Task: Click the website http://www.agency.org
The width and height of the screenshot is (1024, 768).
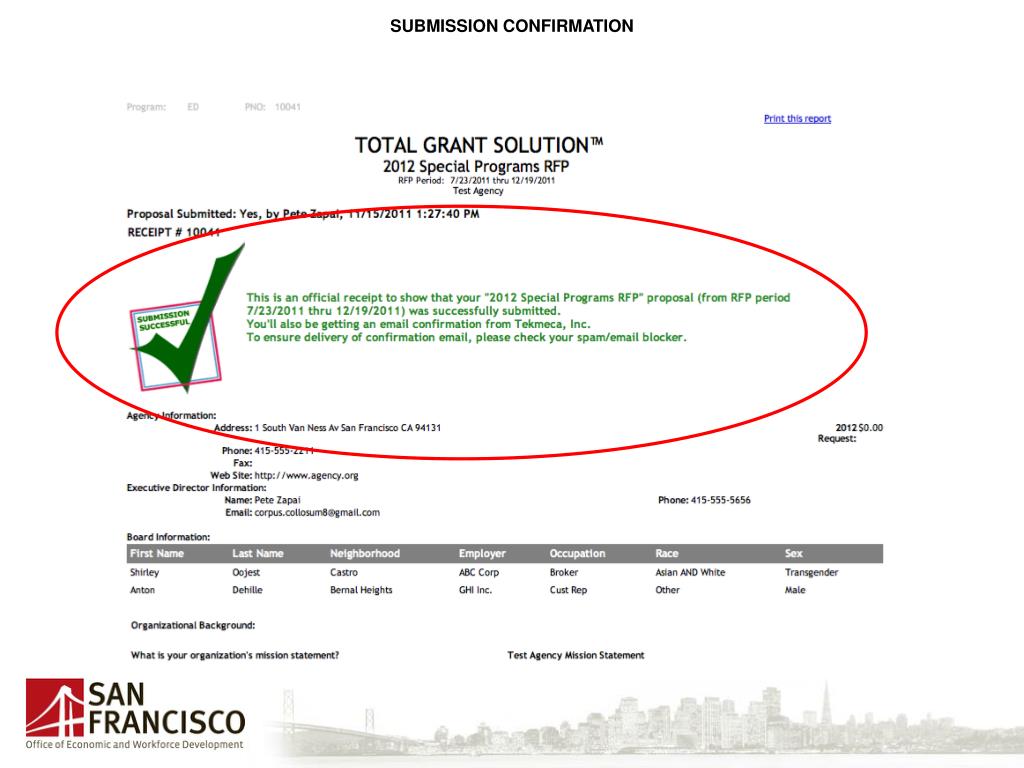Action: click(306, 475)
